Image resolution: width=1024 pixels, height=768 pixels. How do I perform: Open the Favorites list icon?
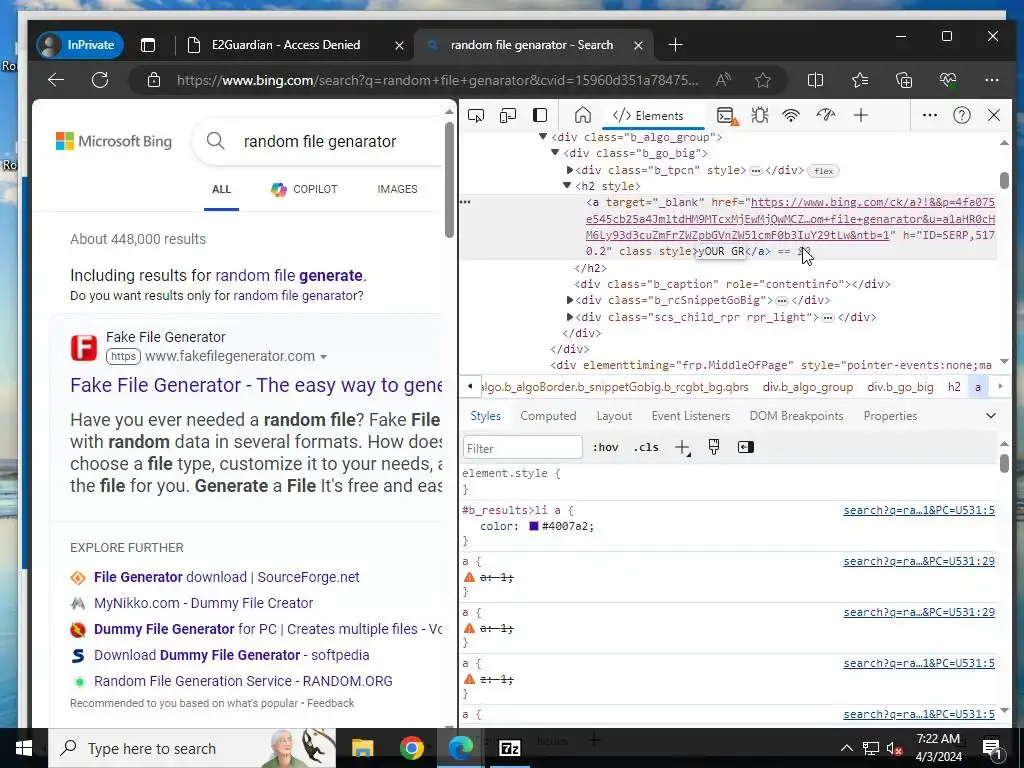(x=860, y=80)
